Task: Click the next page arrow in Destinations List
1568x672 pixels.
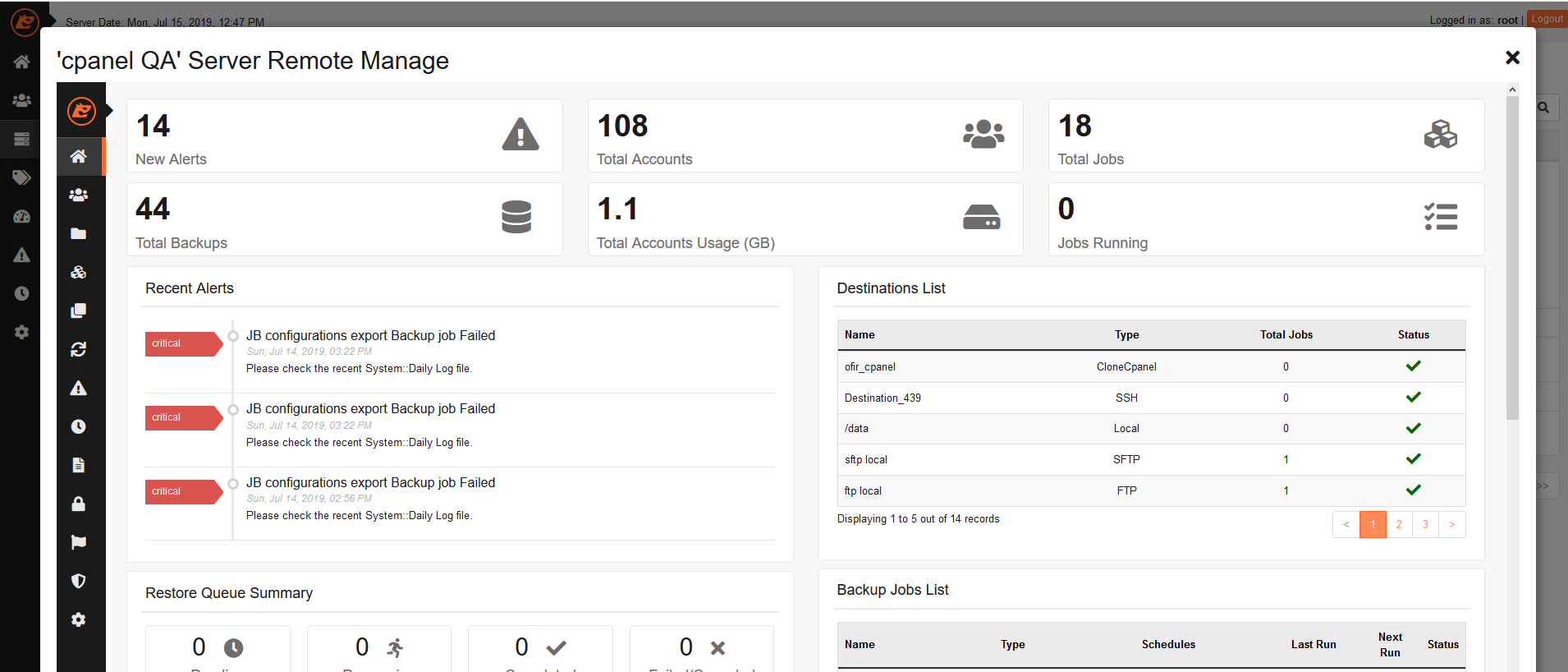Action: click(x=1451, y=524)
